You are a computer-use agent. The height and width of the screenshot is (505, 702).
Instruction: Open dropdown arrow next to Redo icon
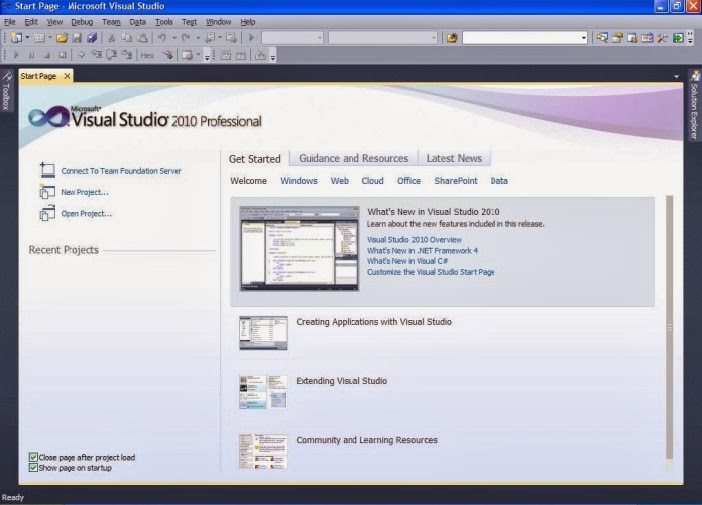(x=198, y=38)
